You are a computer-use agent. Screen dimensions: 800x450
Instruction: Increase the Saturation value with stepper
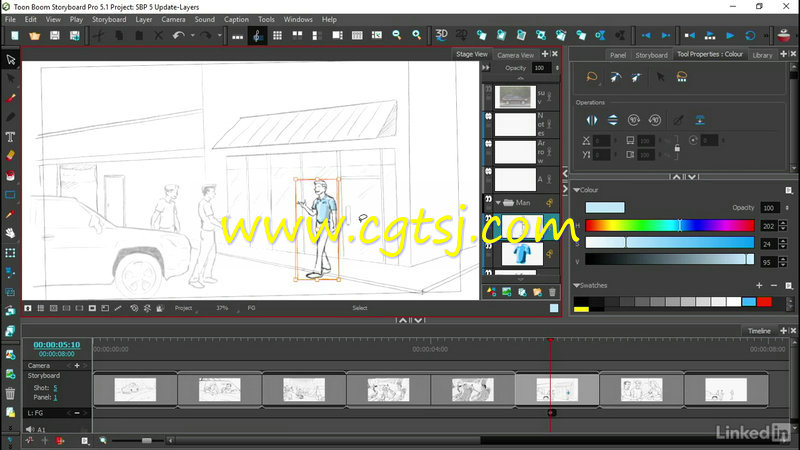[x=783, y=242]
